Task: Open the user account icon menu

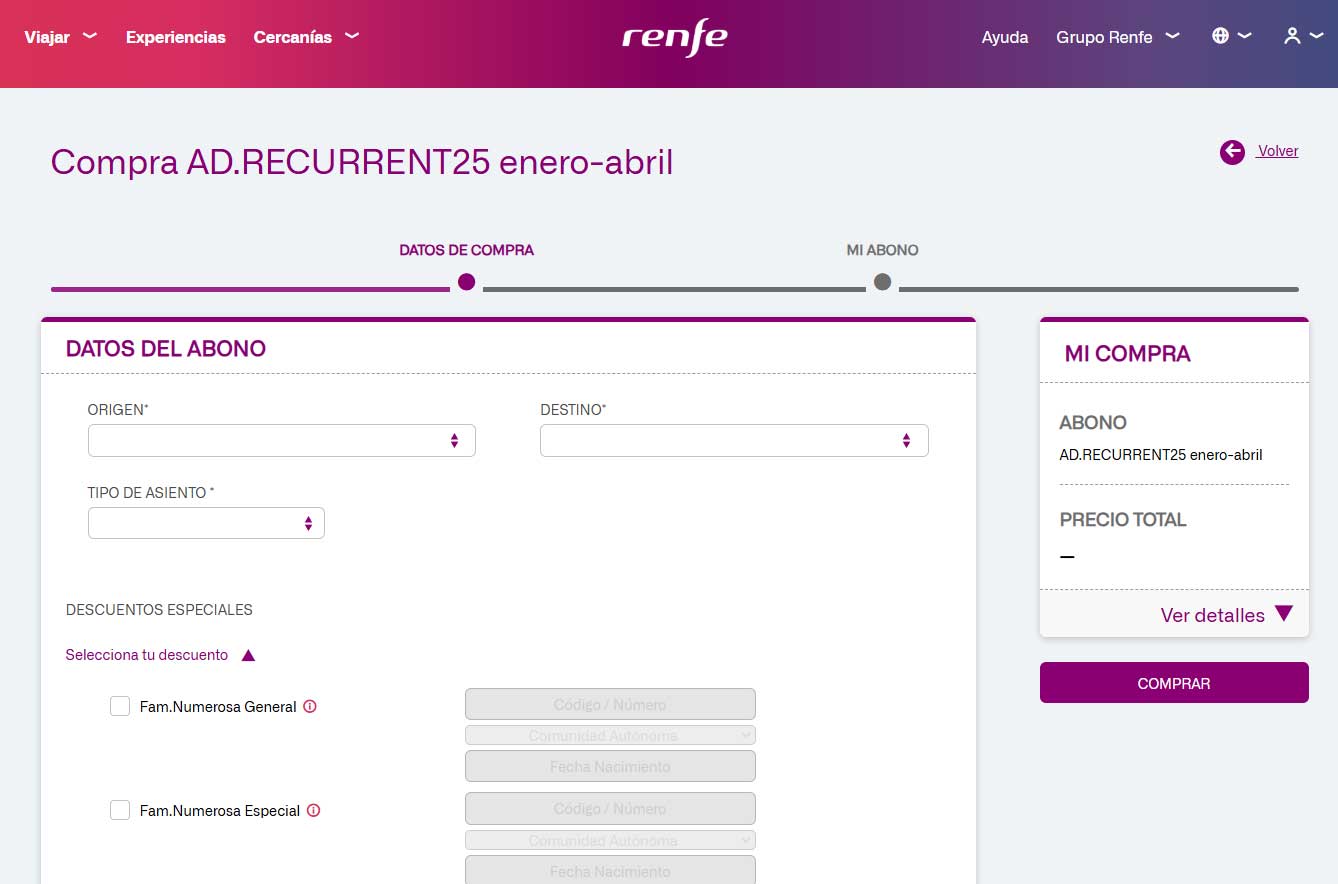Action: [x=1302, y=36]
